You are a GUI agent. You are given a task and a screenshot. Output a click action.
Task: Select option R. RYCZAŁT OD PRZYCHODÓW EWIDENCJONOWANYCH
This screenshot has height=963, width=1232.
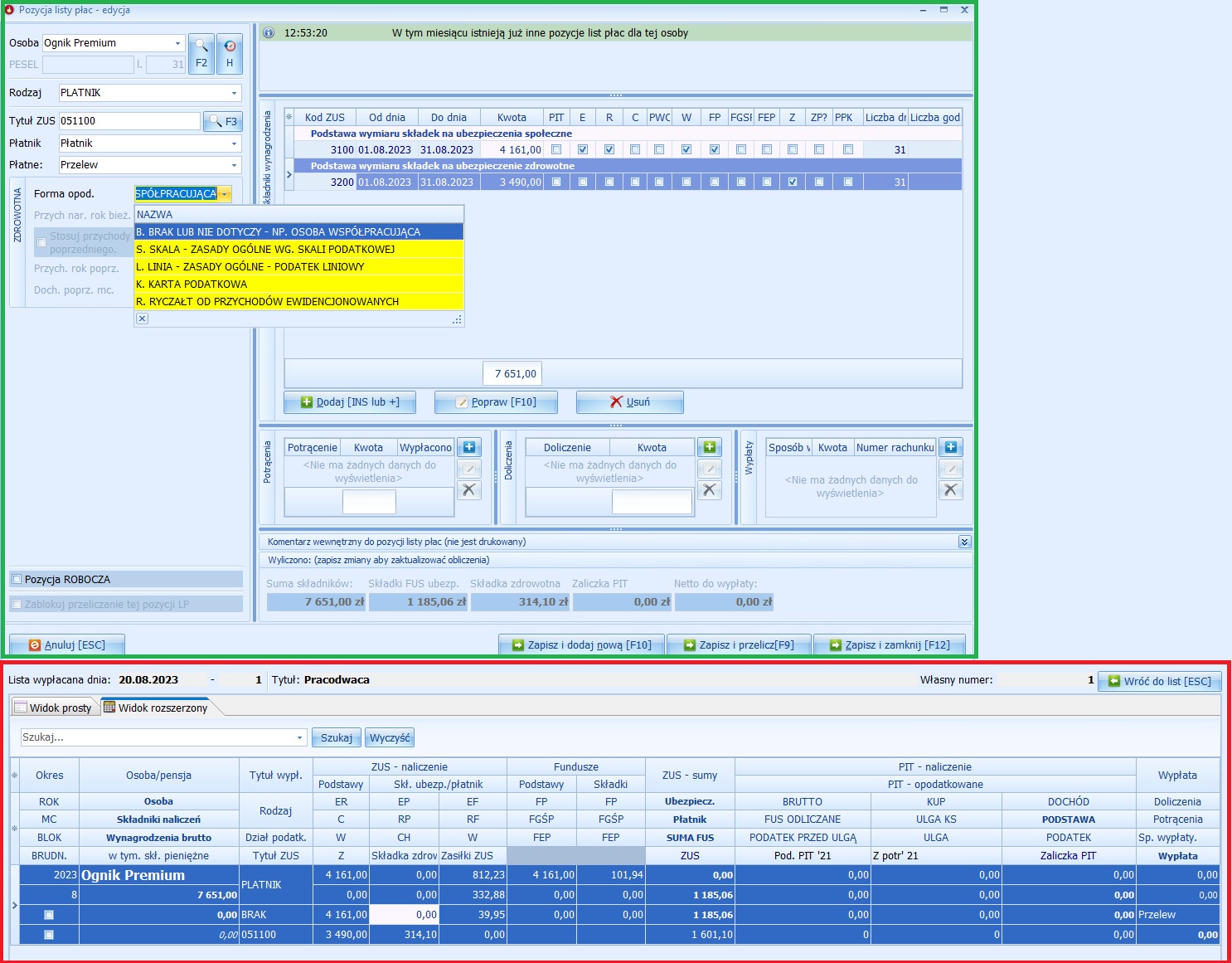(x=298, y=302)
